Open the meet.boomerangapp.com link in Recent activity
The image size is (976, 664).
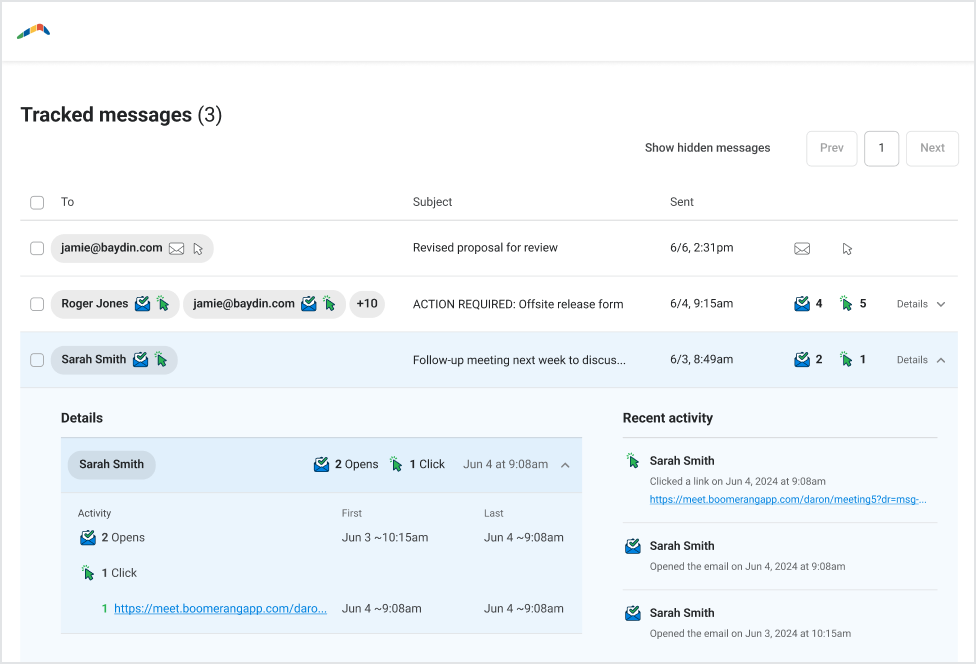(787, 499)
